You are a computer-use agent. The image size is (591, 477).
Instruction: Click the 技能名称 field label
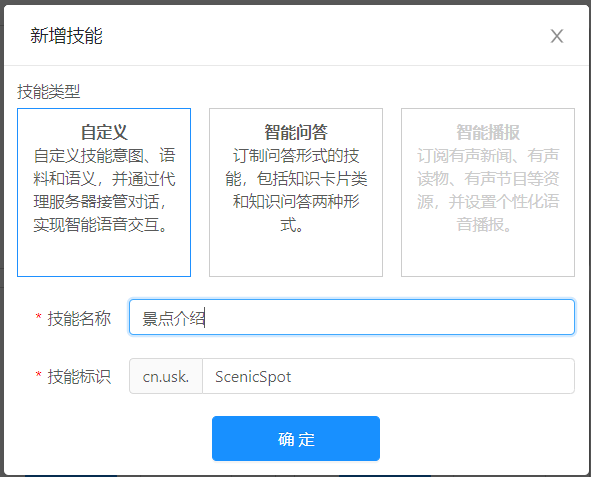click(x=79, y=318)
